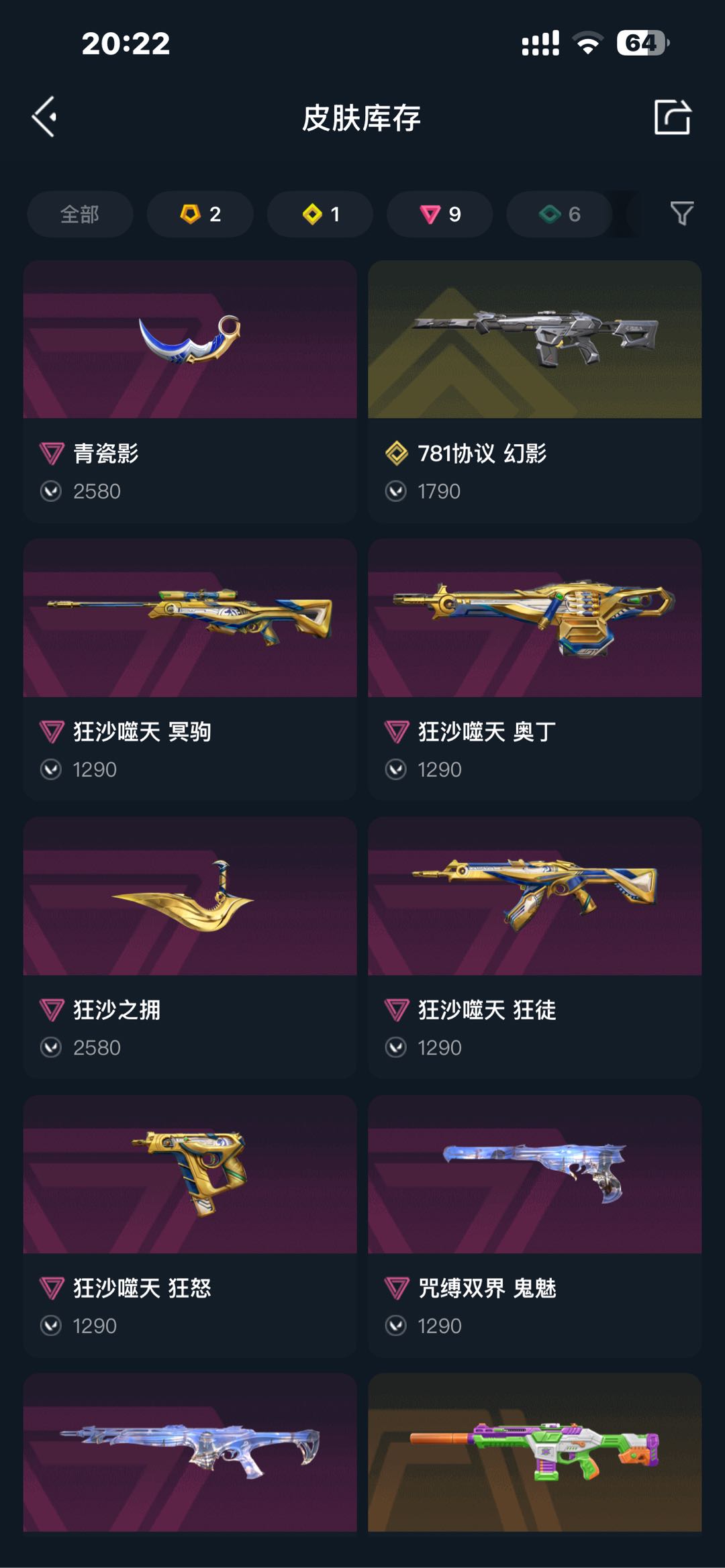Tap the back arrow icon
Image resolution: width=725 pixels, height=1568 pixels.
tap(45, 117)
